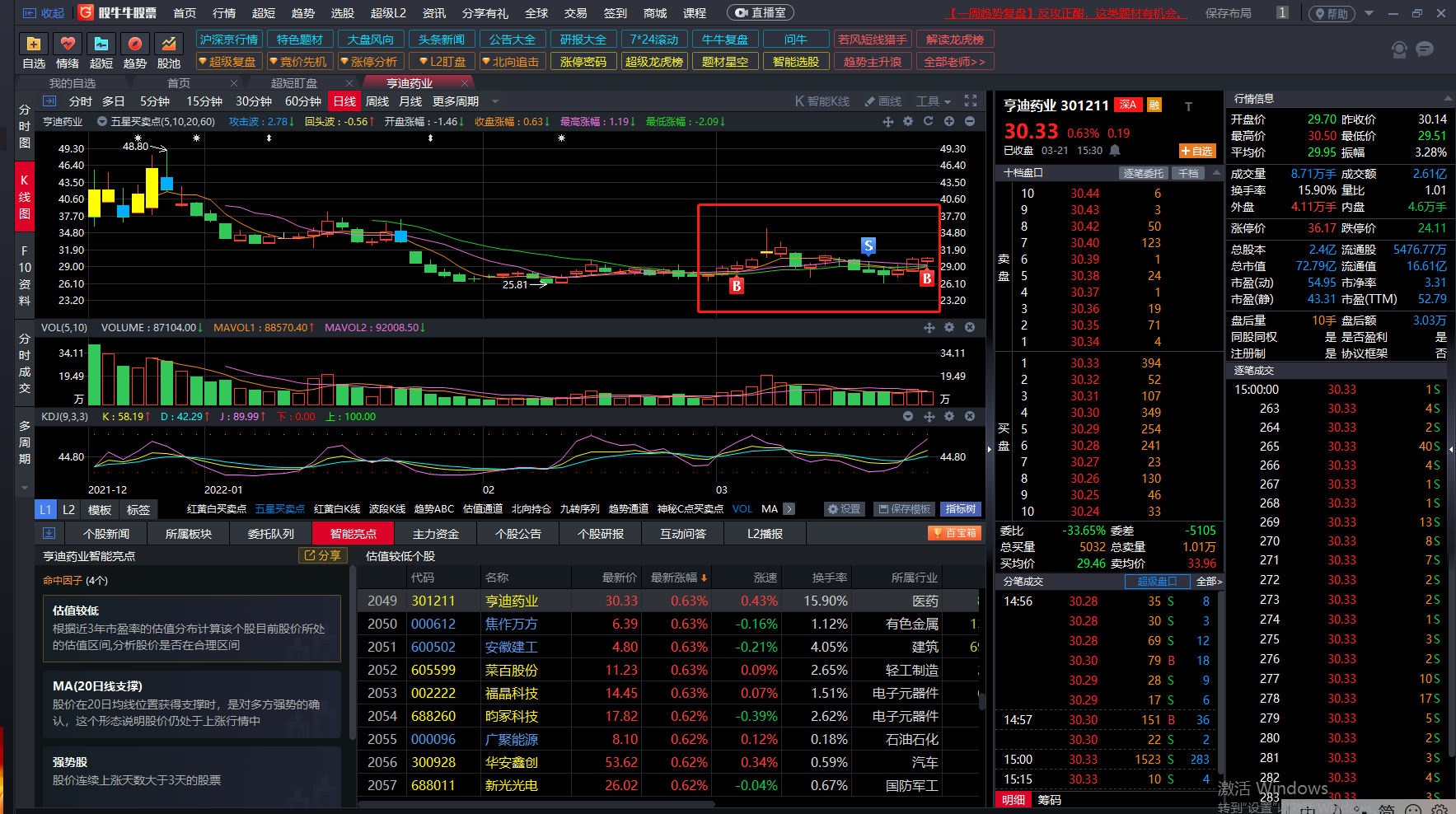Open the 超短盯盘 tab
The width and height of the screenshot is (1456, 814).
294,83
